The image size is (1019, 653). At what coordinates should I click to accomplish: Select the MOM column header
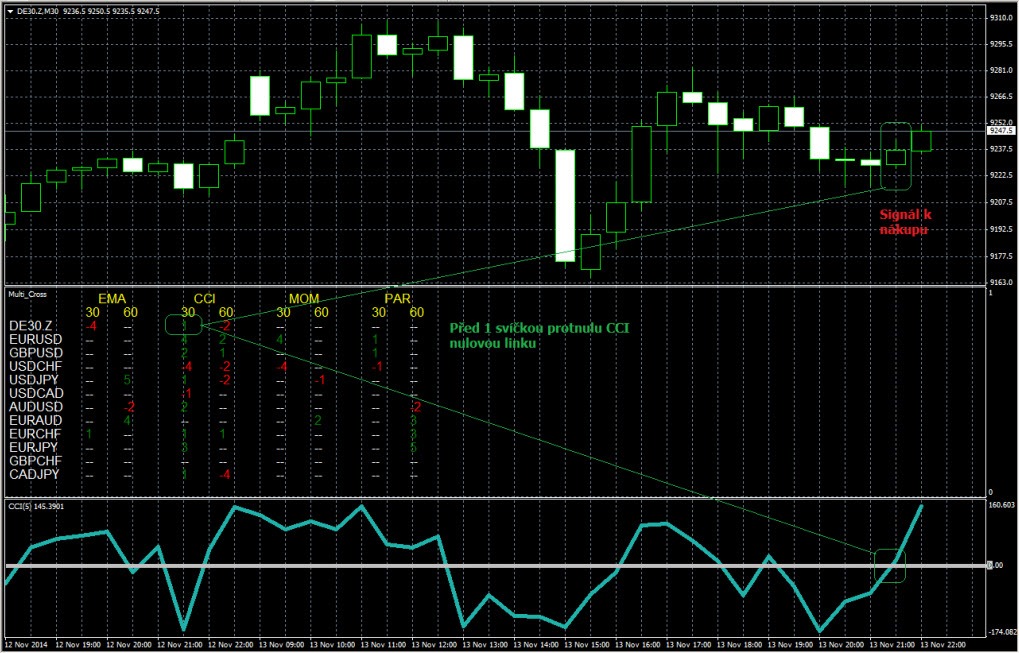[303, 298]
